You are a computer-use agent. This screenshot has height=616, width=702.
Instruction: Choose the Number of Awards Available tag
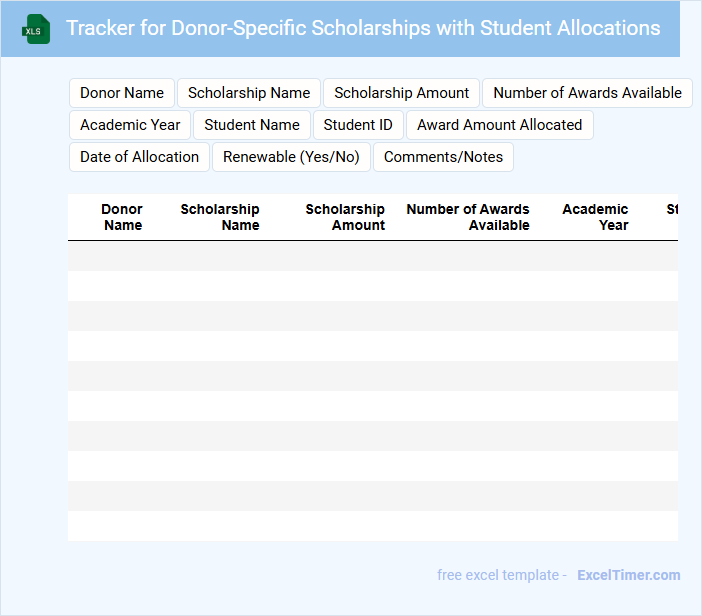point(587,93)
